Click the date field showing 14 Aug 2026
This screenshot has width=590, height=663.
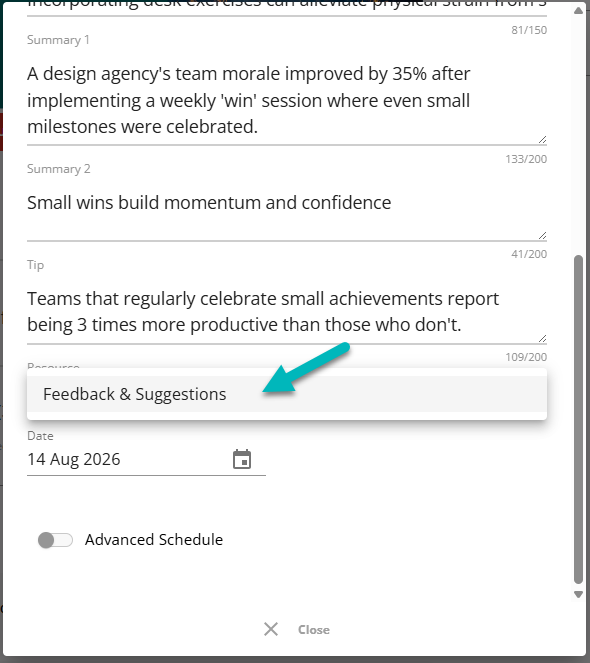click(129, 460)
